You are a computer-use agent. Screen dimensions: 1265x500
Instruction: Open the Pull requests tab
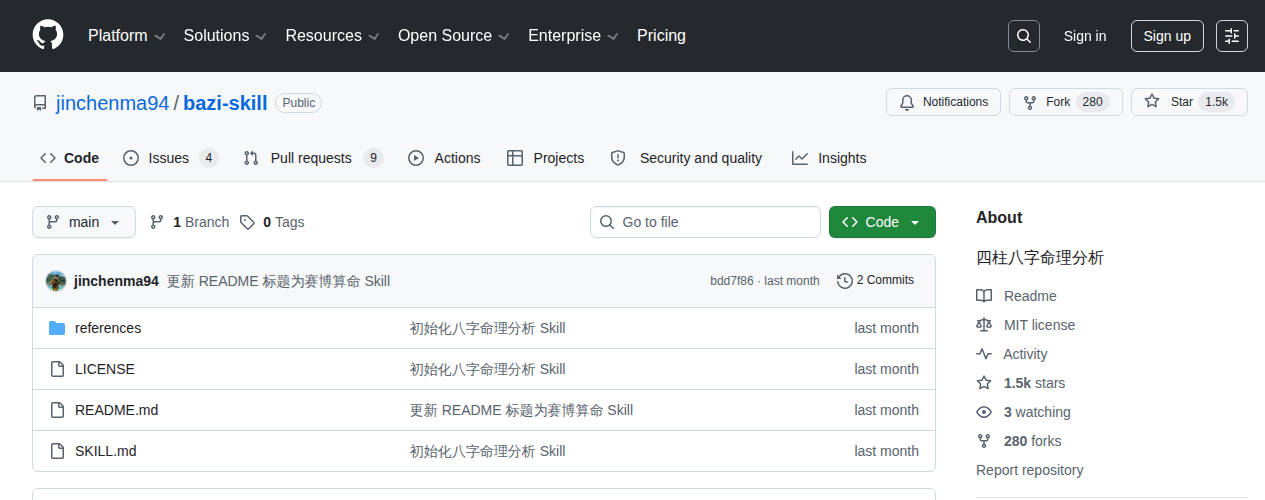313,158
